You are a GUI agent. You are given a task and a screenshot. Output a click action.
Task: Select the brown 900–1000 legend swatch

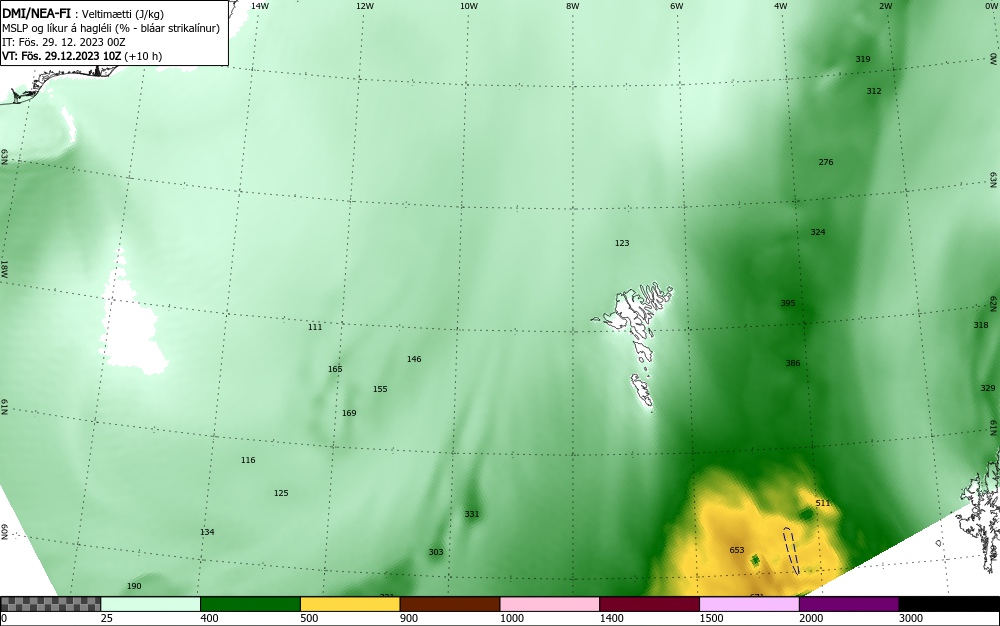tap(450, 604)
